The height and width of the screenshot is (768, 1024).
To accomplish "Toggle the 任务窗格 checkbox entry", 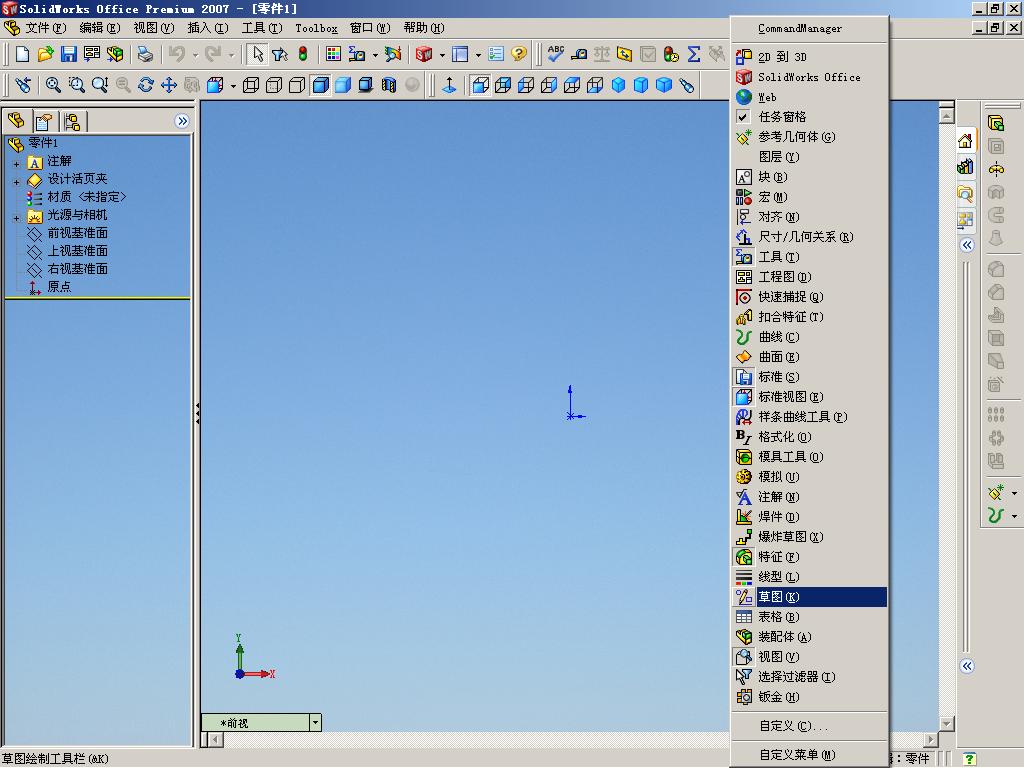I will (808, 117).
